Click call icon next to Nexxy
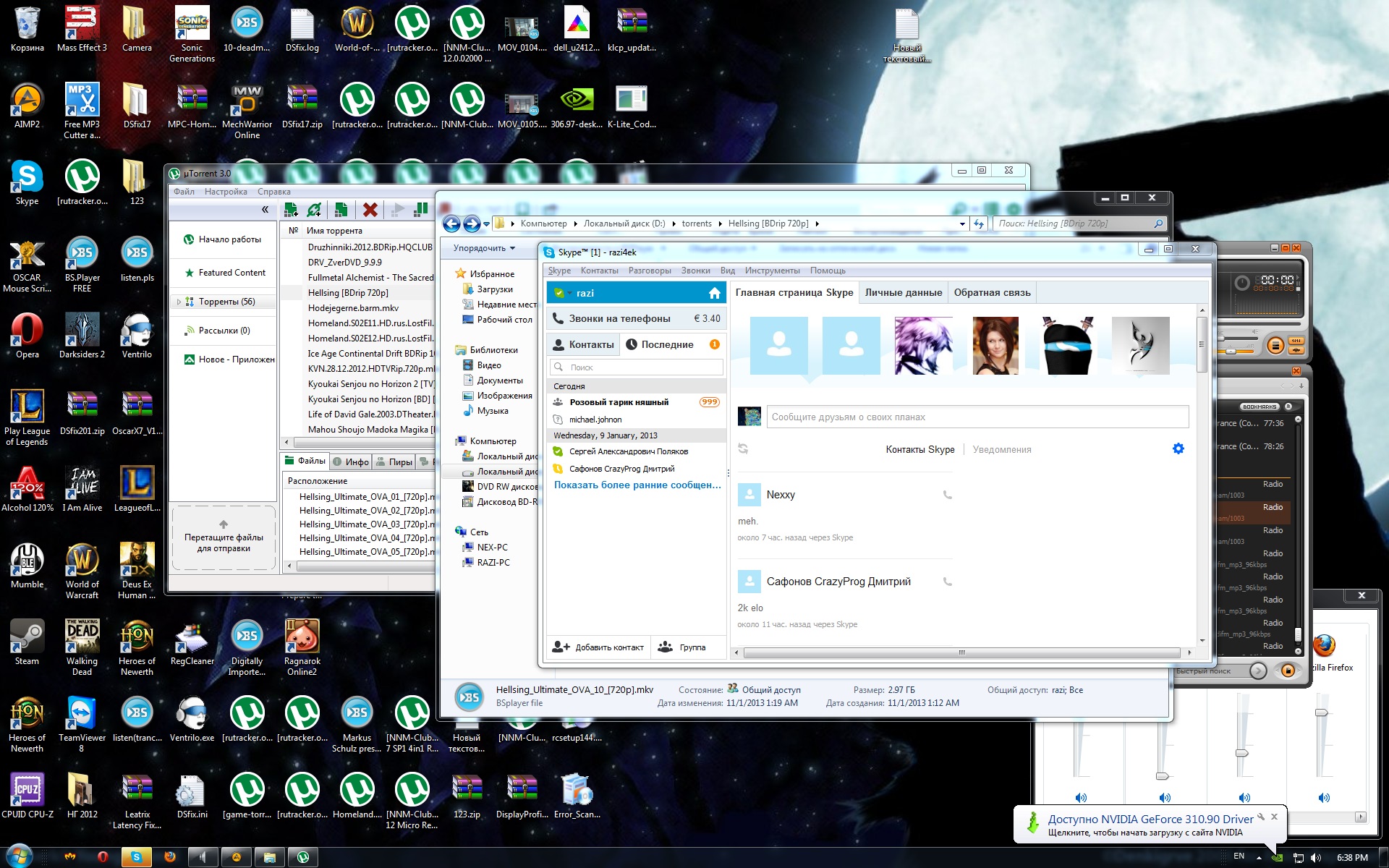 948,495
